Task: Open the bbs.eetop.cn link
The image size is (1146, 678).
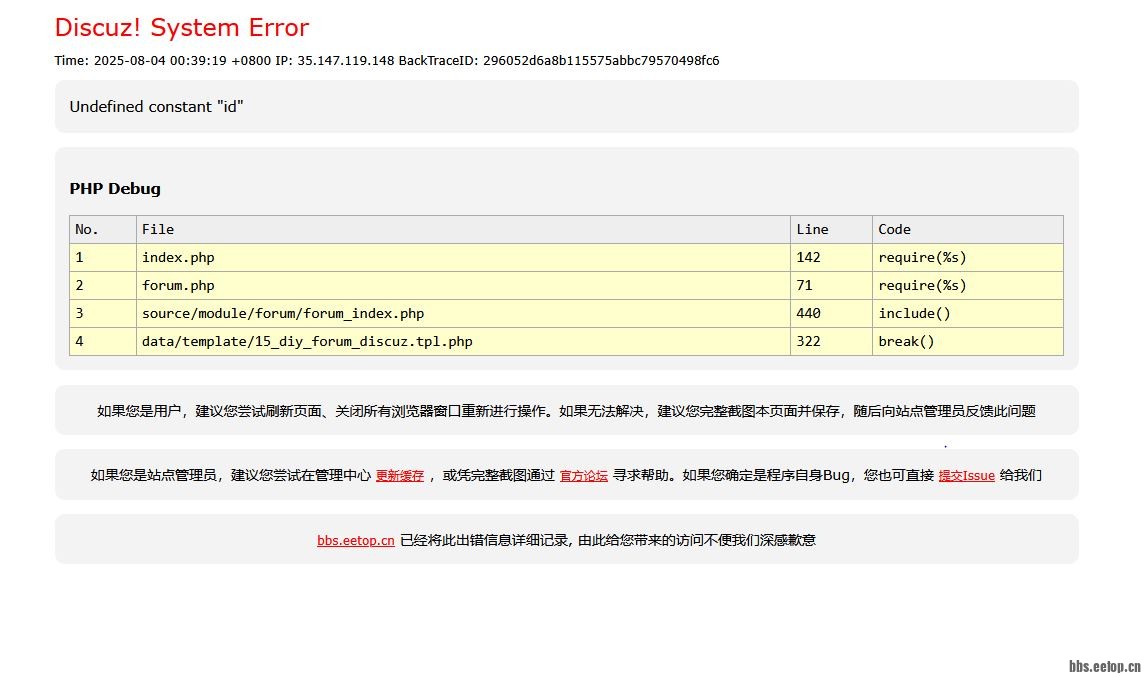Action: pos(356,541)
